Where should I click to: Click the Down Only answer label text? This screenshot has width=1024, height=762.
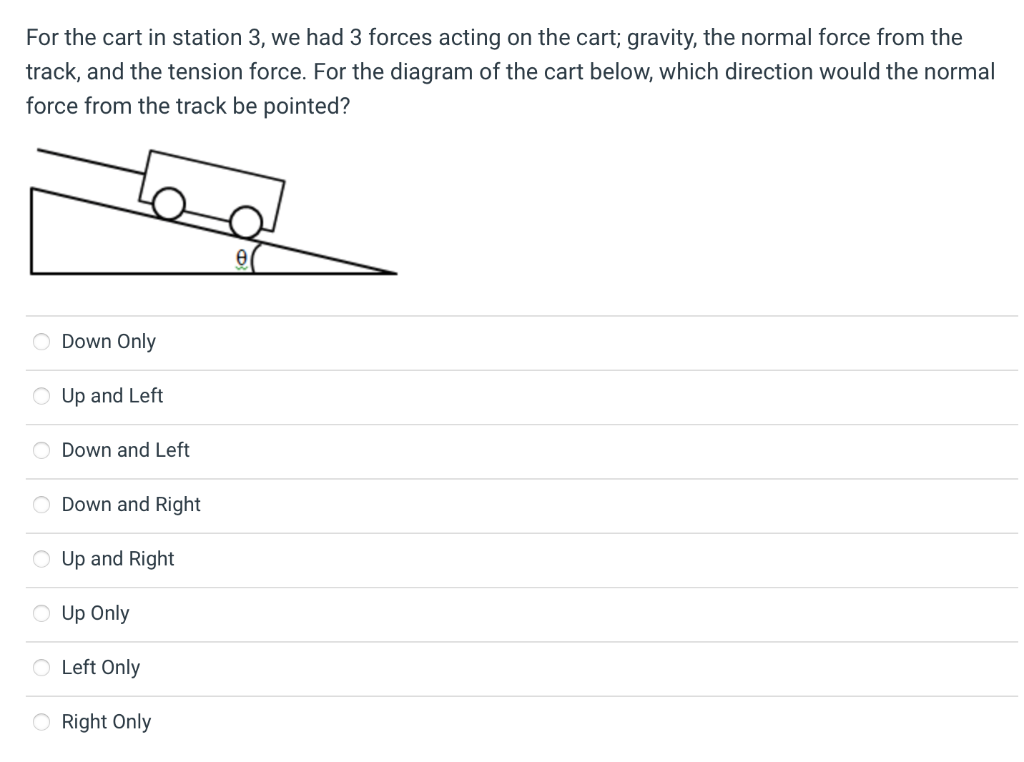(108, 341)
